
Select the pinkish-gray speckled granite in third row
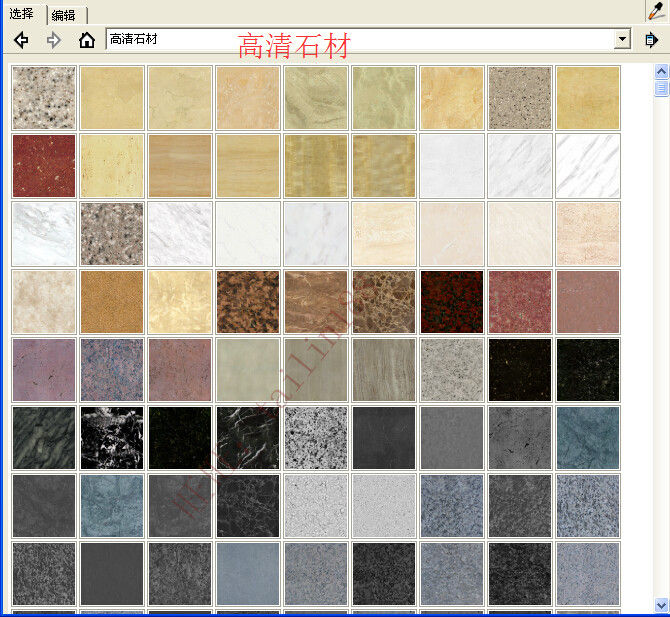pos(112,234)
